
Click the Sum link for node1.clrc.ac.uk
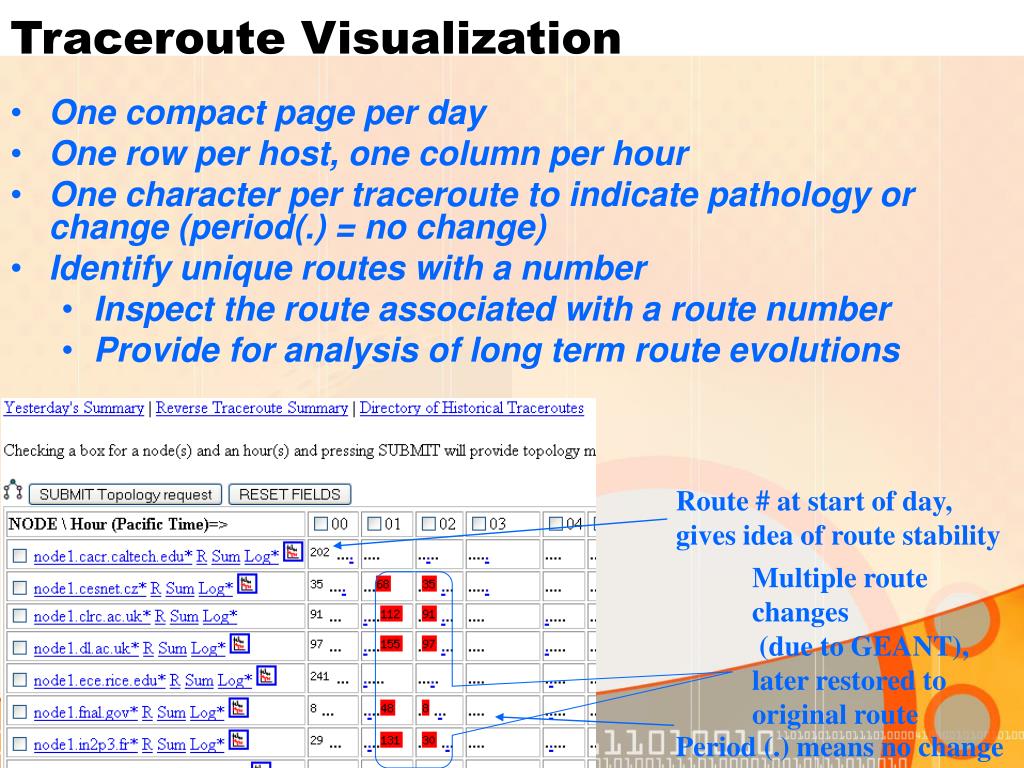pyautogui.click(x=184, y=616)
